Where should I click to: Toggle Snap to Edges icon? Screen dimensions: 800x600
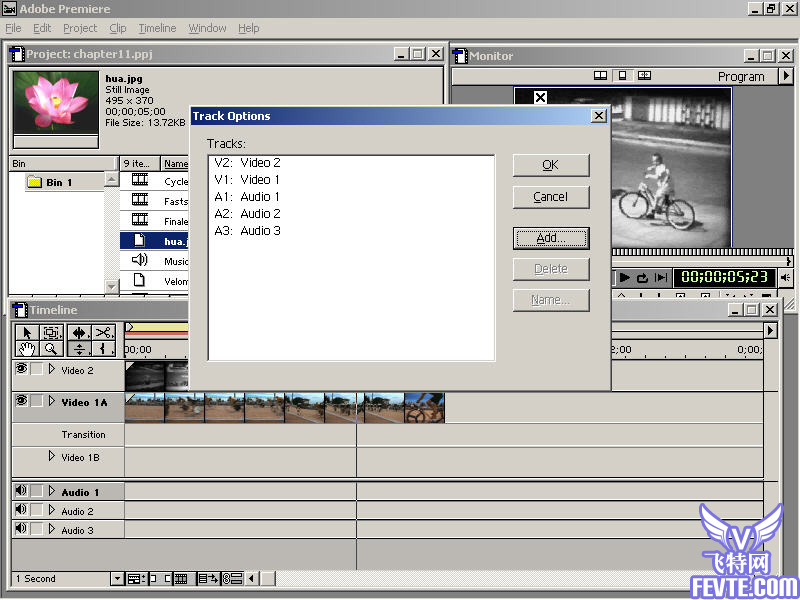tap(159, 579)
